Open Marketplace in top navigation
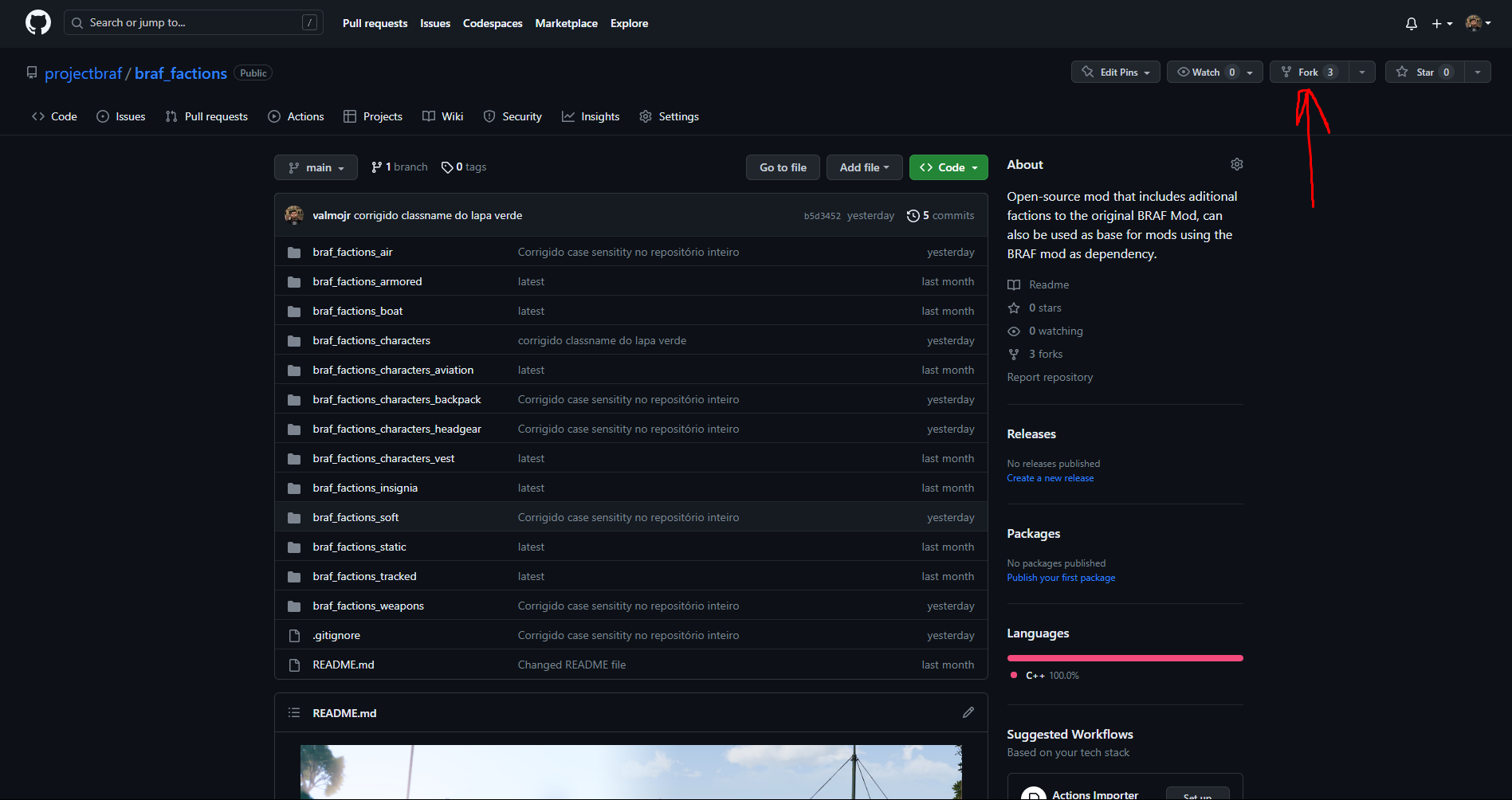Image resolution: width=1512 pixels, height=800 pixels. pyautogui.click(x=566, y=23)
